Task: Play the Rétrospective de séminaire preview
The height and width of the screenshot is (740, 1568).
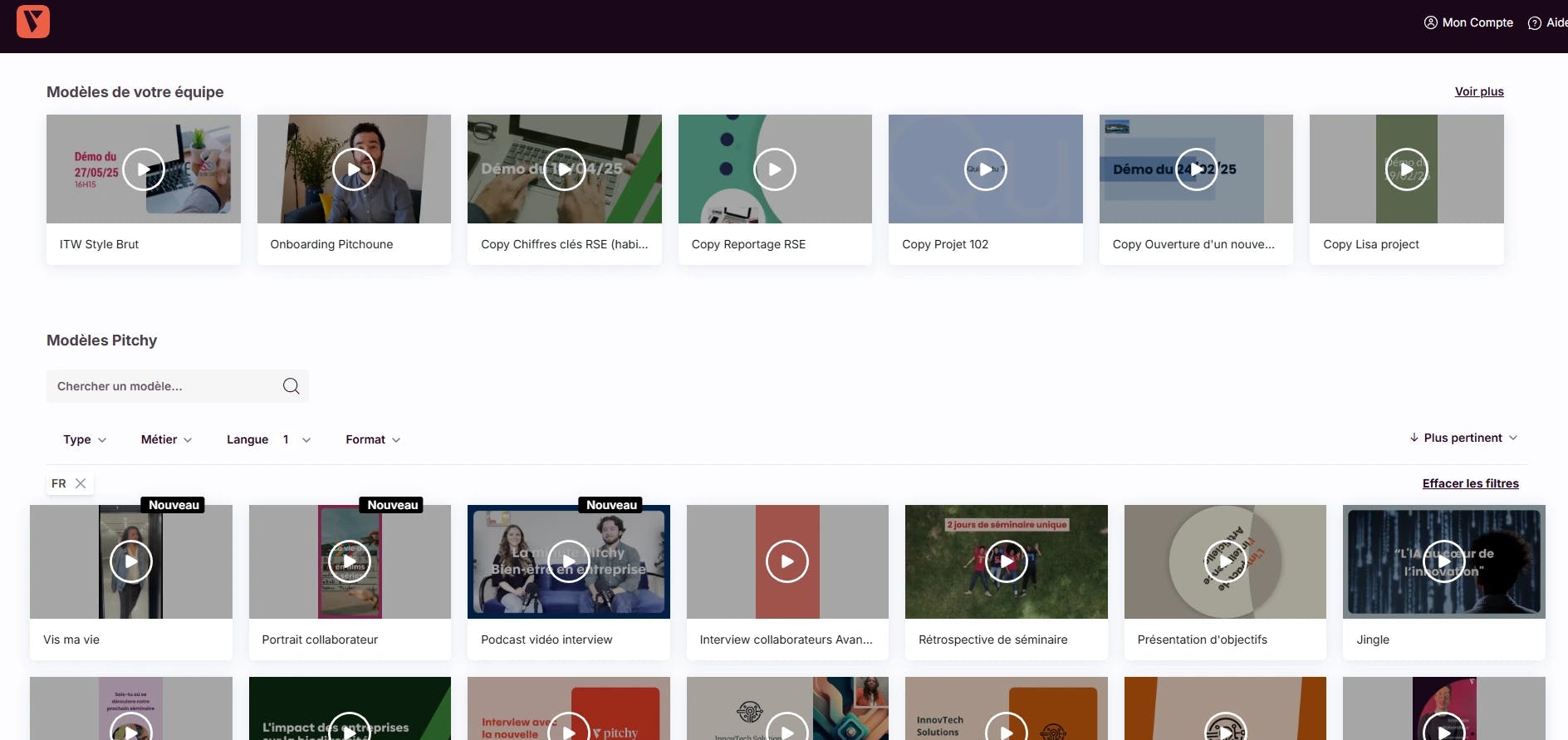Action: (1007, 561)
